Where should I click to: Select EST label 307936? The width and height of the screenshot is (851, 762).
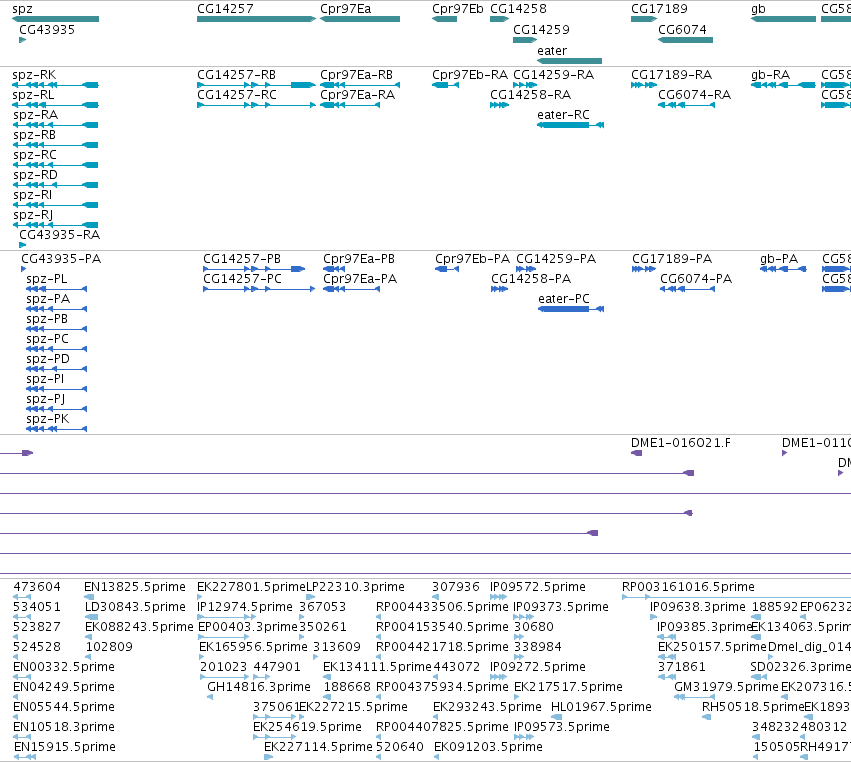click(x=456, y=587)
